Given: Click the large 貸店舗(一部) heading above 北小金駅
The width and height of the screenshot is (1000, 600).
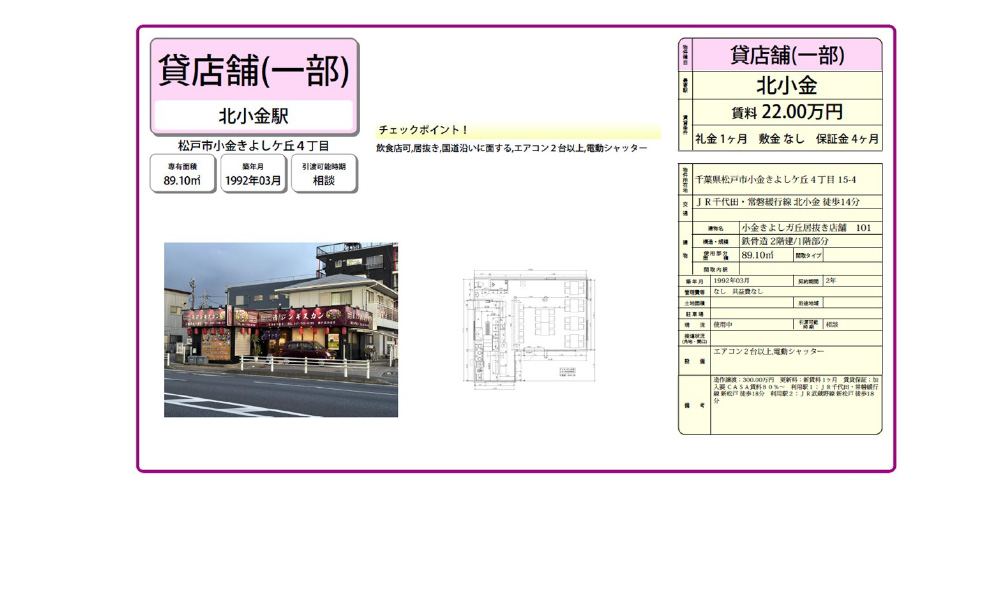Looking at the screenshot, I should click(254, 70).
